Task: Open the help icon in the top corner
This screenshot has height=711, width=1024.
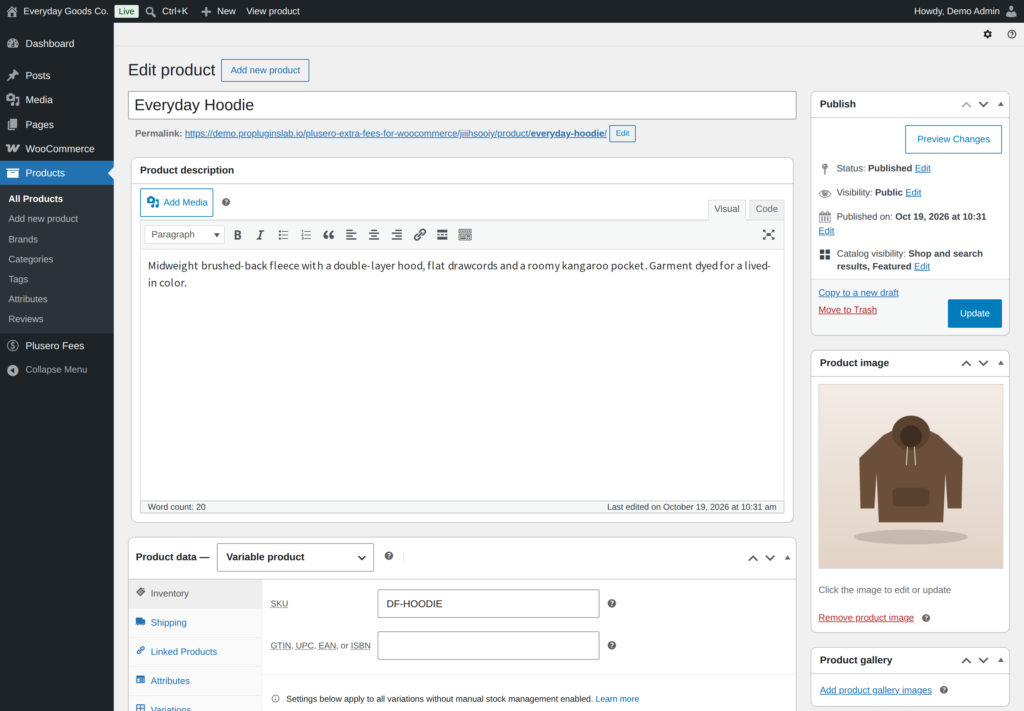Action: (x=1012, y=34)
